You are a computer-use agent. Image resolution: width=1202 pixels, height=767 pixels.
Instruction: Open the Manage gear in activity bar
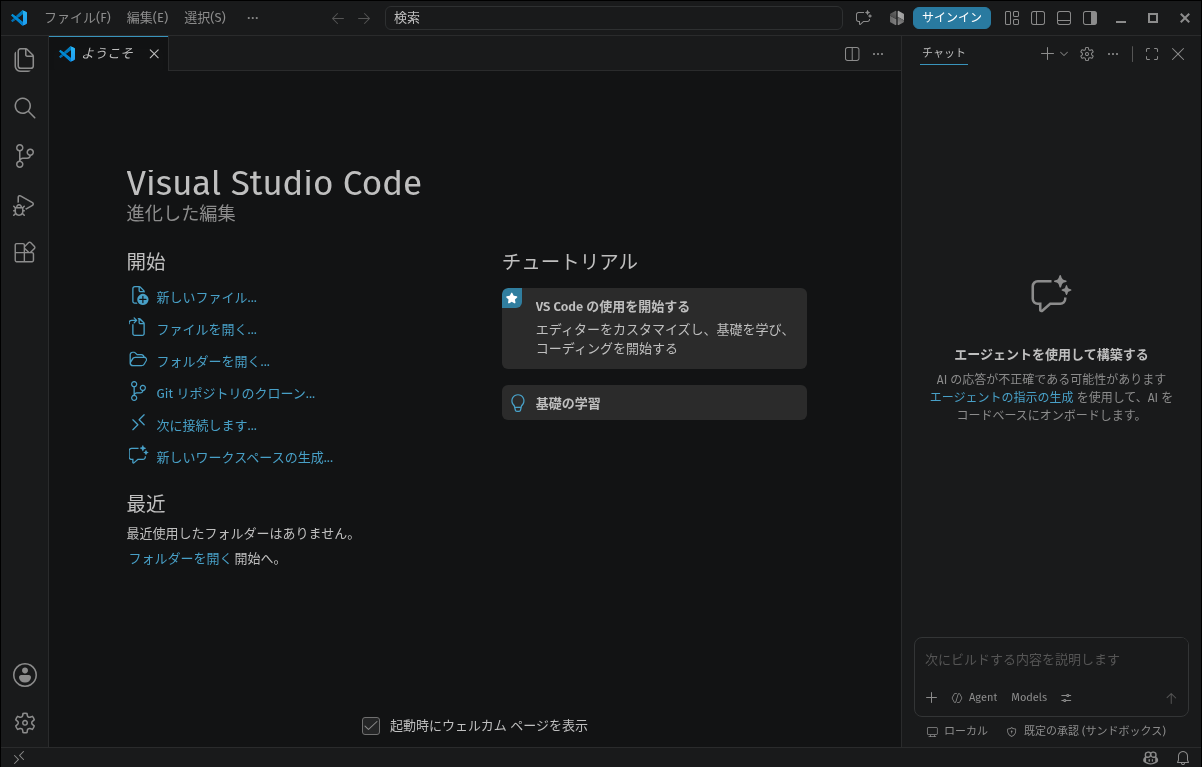(x=25, y=722)
